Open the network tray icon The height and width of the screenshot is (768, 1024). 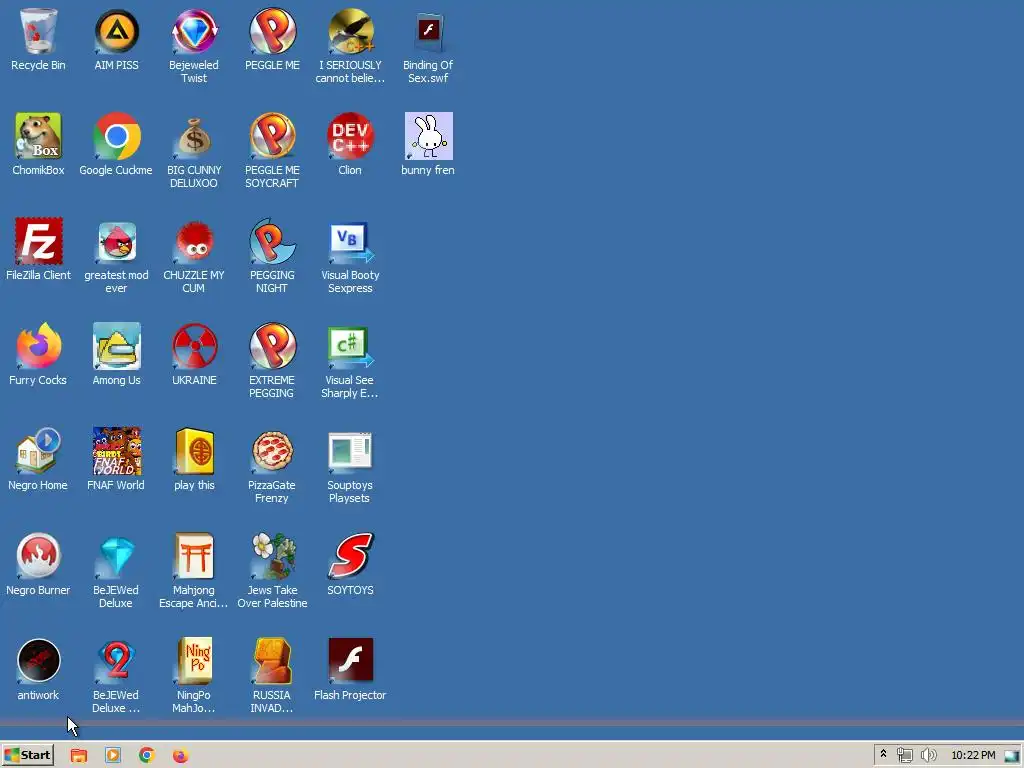pyautogui.click(x=904, y=756)
